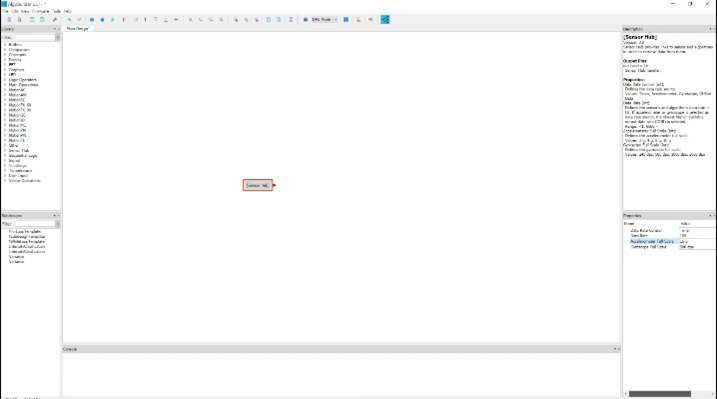Screen dimensions: 717x399
Task: Select For Loop template subdesign
Action: coord(25,232)
